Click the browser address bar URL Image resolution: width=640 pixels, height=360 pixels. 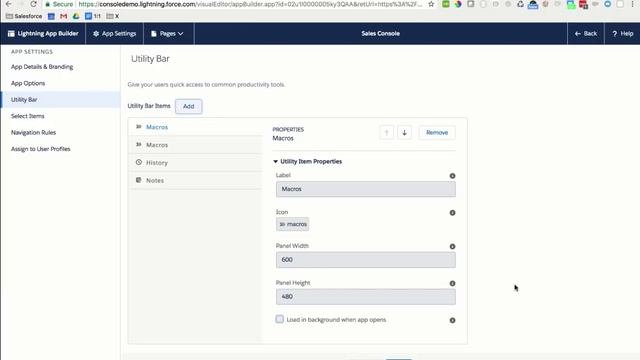pos(251,4)
